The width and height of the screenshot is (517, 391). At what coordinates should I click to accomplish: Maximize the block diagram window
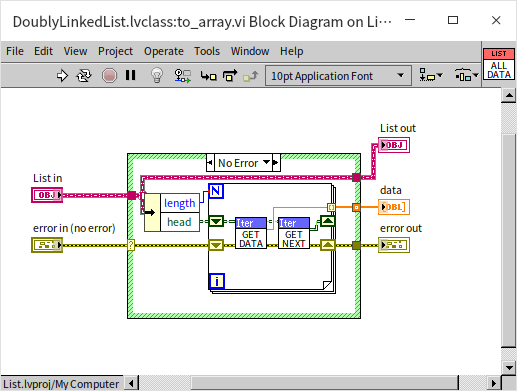tap(453, 20)
